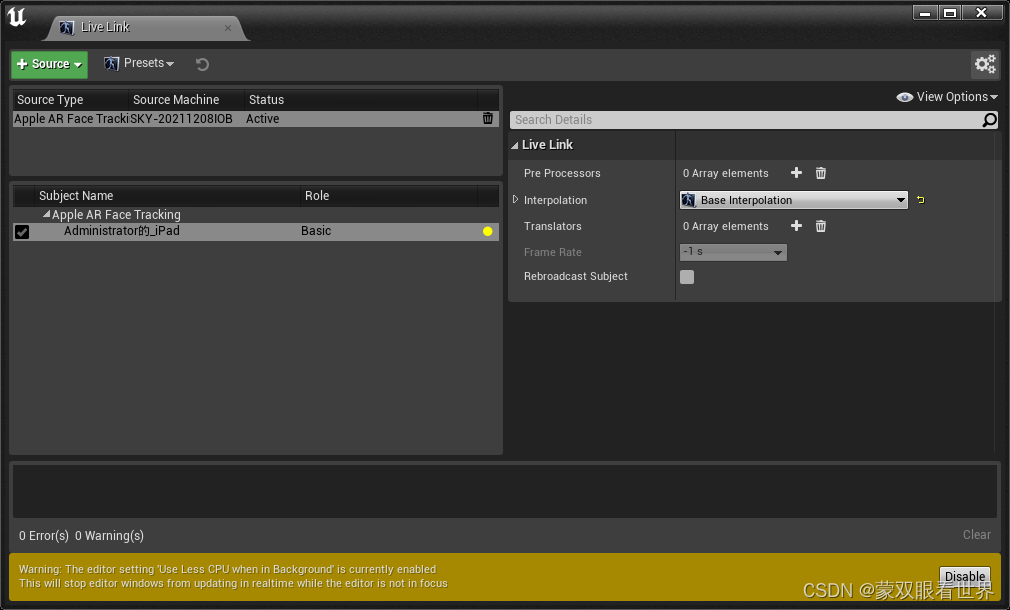Open Live Link settings gear icon

tap(985, 64)
